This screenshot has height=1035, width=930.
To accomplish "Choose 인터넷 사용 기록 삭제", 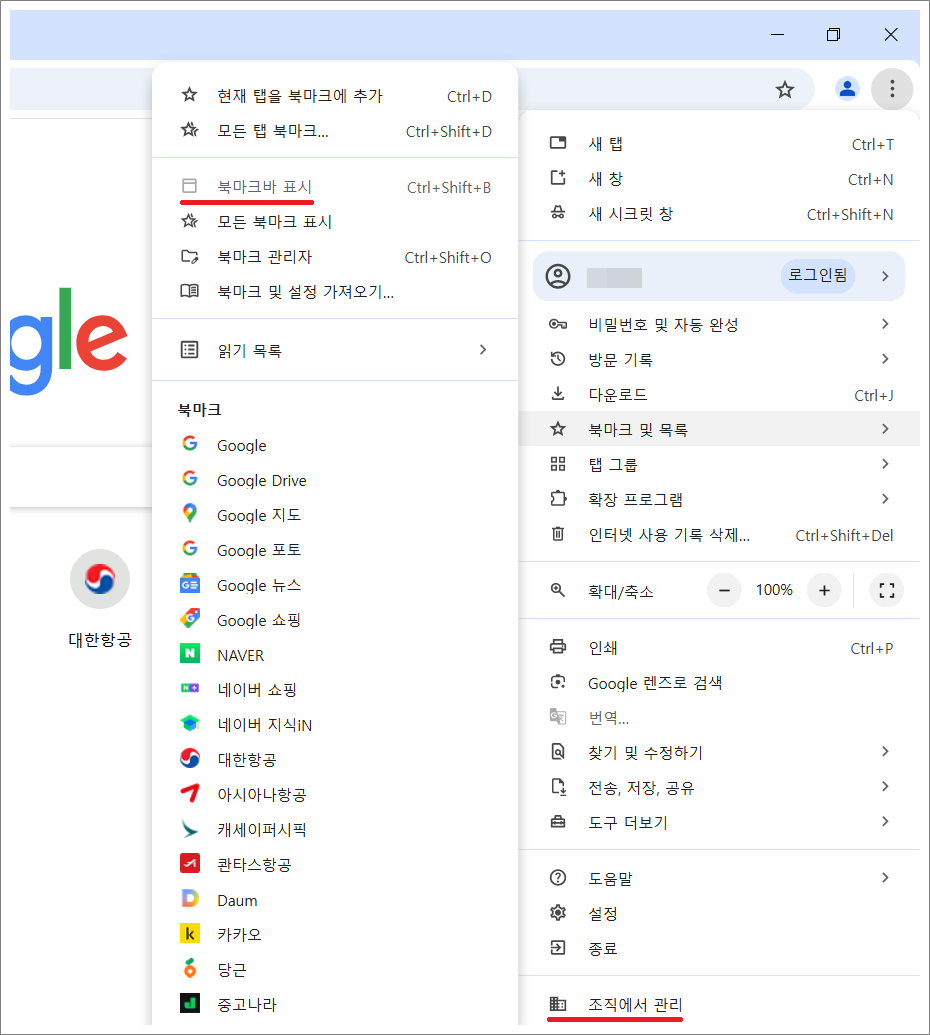I will tap(719, 535).
